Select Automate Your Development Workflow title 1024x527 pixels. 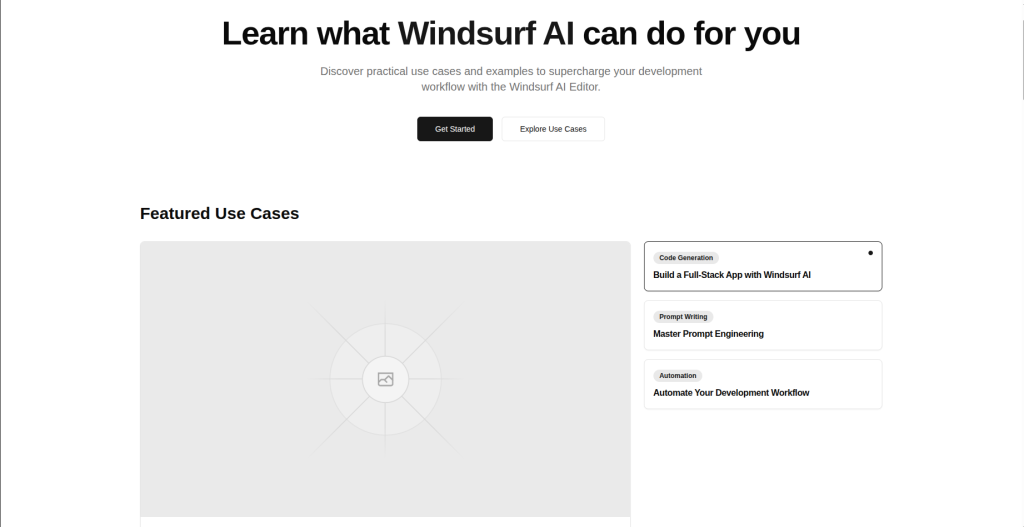(x=731, y=392)
